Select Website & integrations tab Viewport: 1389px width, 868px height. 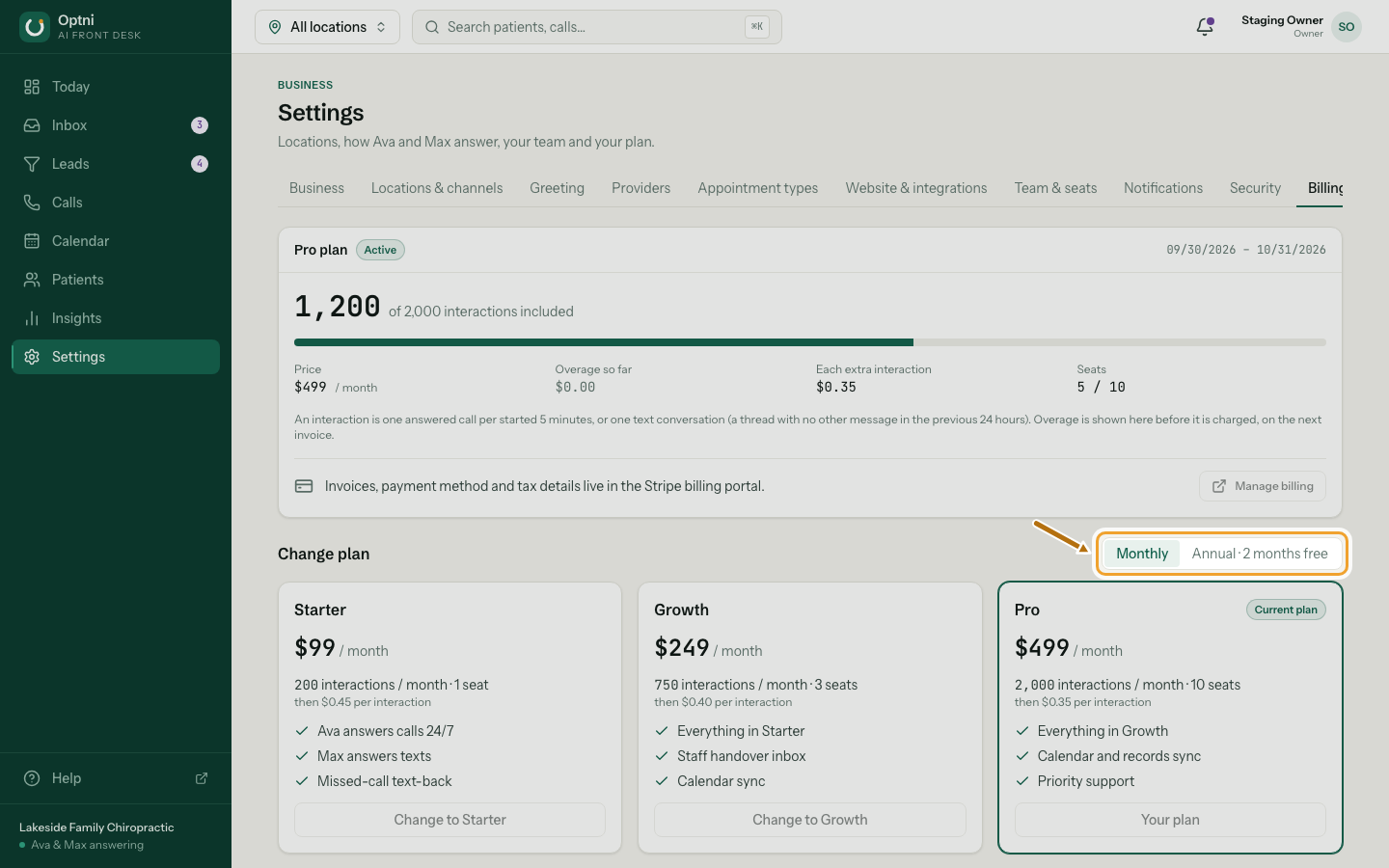tap(916, 188)
